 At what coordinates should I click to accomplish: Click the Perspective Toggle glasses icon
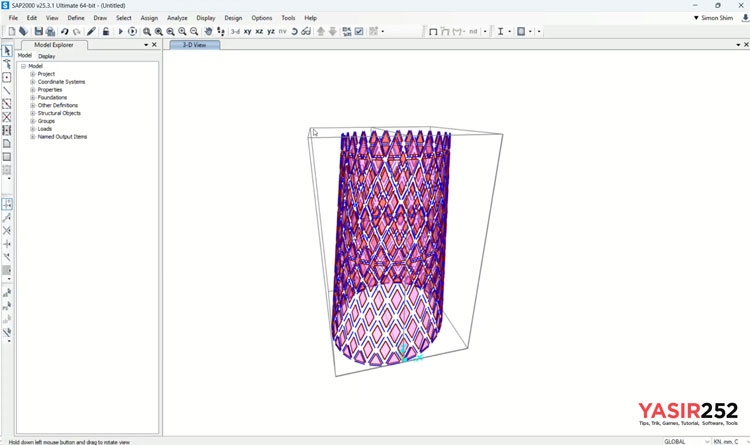[x=306, y=32]
